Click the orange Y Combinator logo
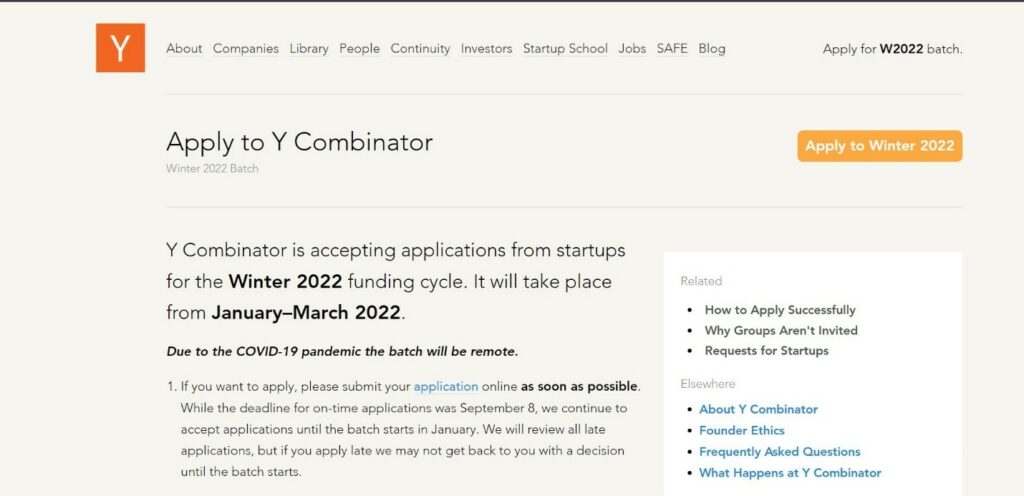This screenshot has width=1024, height=496. click(120, 48)
